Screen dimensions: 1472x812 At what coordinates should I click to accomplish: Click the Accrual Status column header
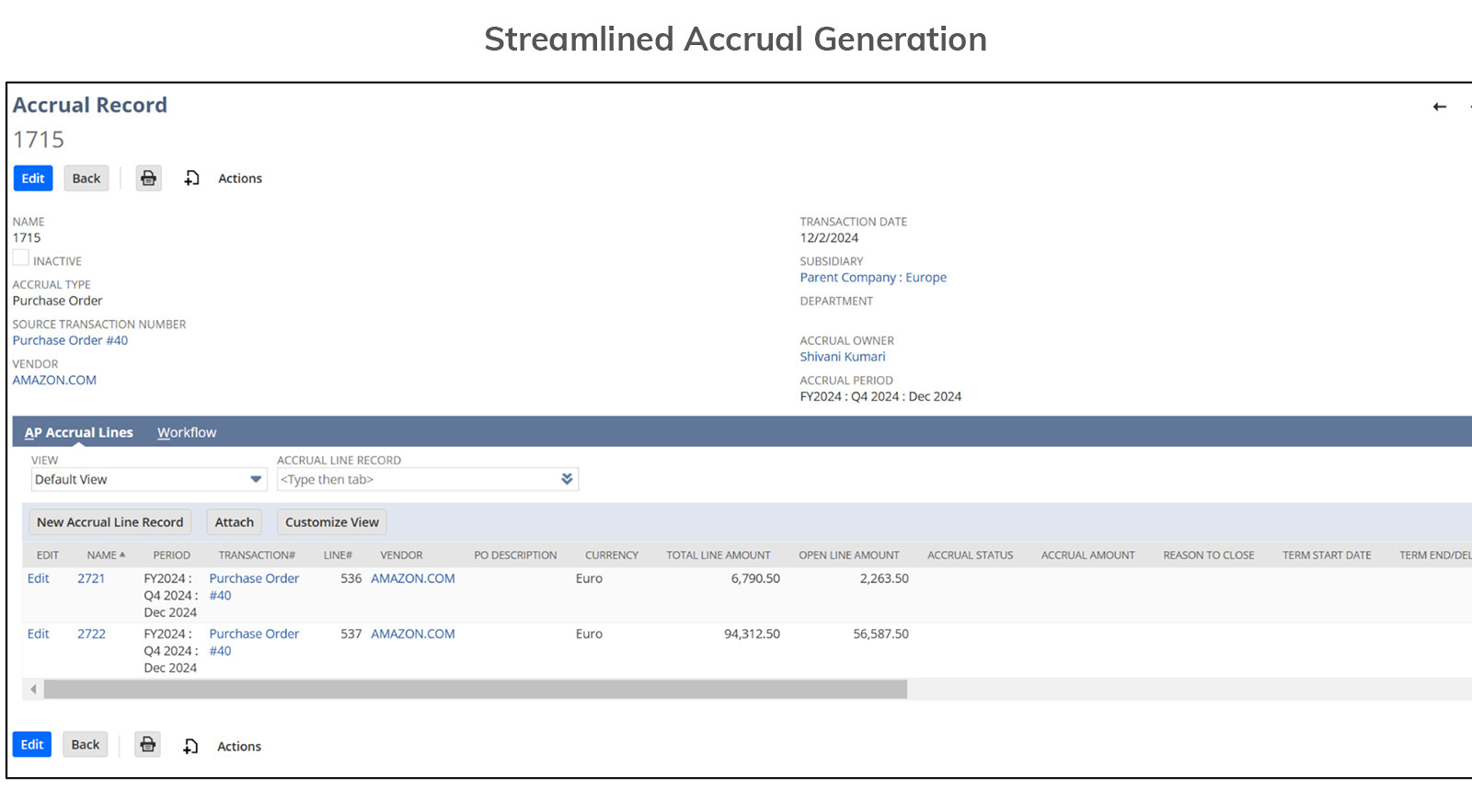(971, 555)
